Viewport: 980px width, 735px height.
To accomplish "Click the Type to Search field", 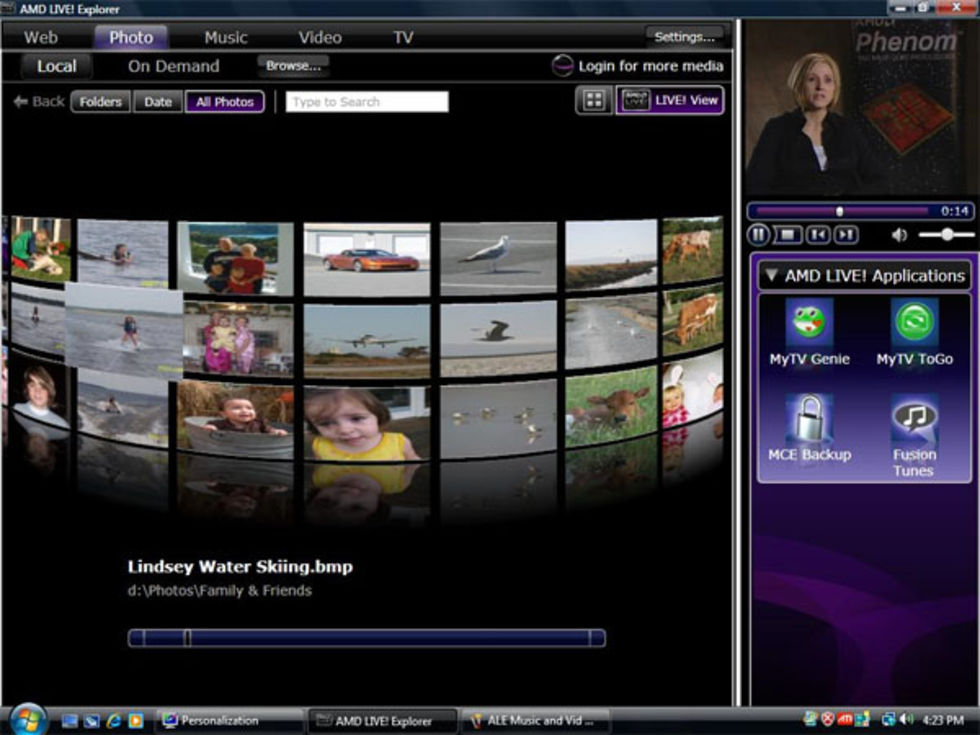I will [366, 102].
